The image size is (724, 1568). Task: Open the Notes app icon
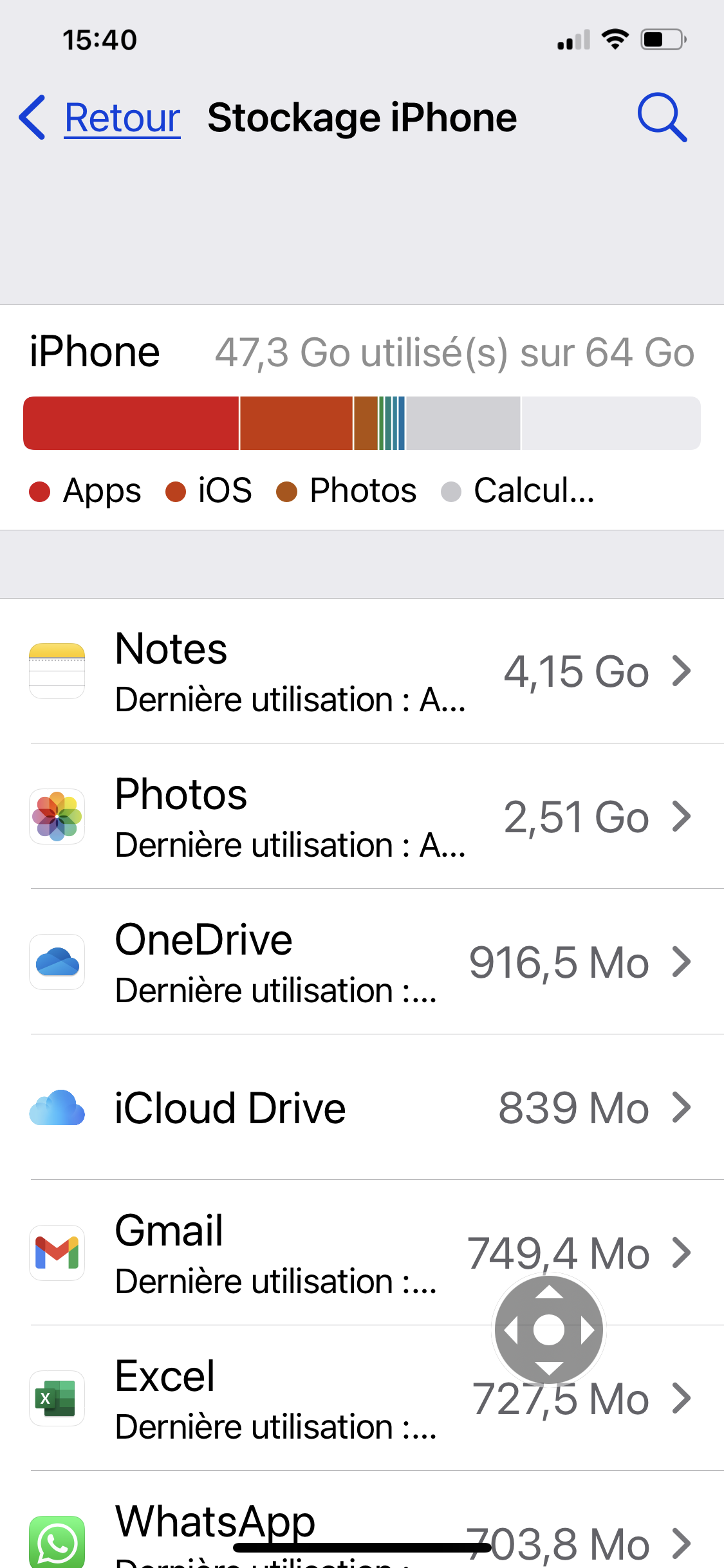[x=57, y=671]
